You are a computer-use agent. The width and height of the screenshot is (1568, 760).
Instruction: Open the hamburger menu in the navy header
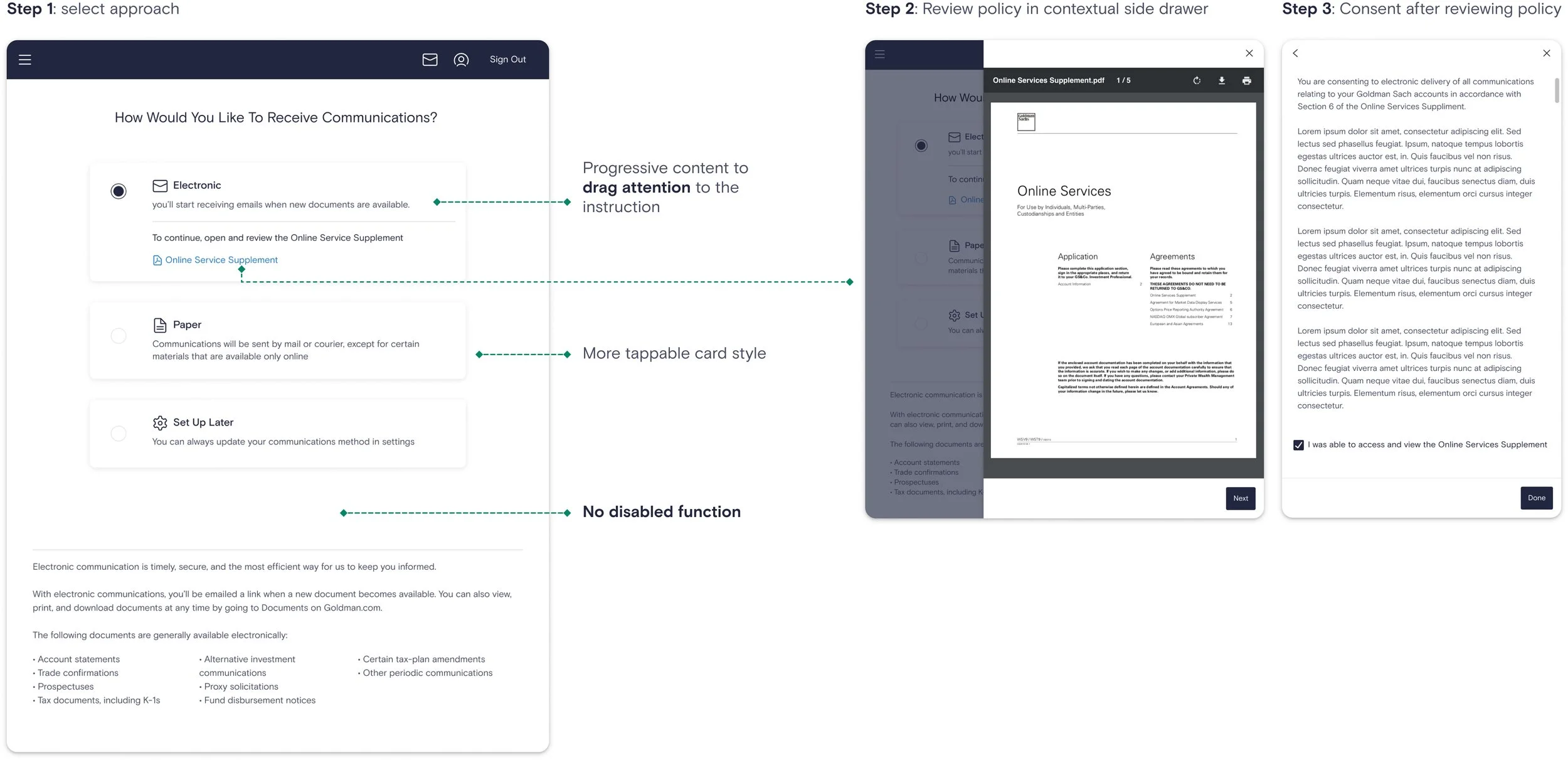pos(25,60)
